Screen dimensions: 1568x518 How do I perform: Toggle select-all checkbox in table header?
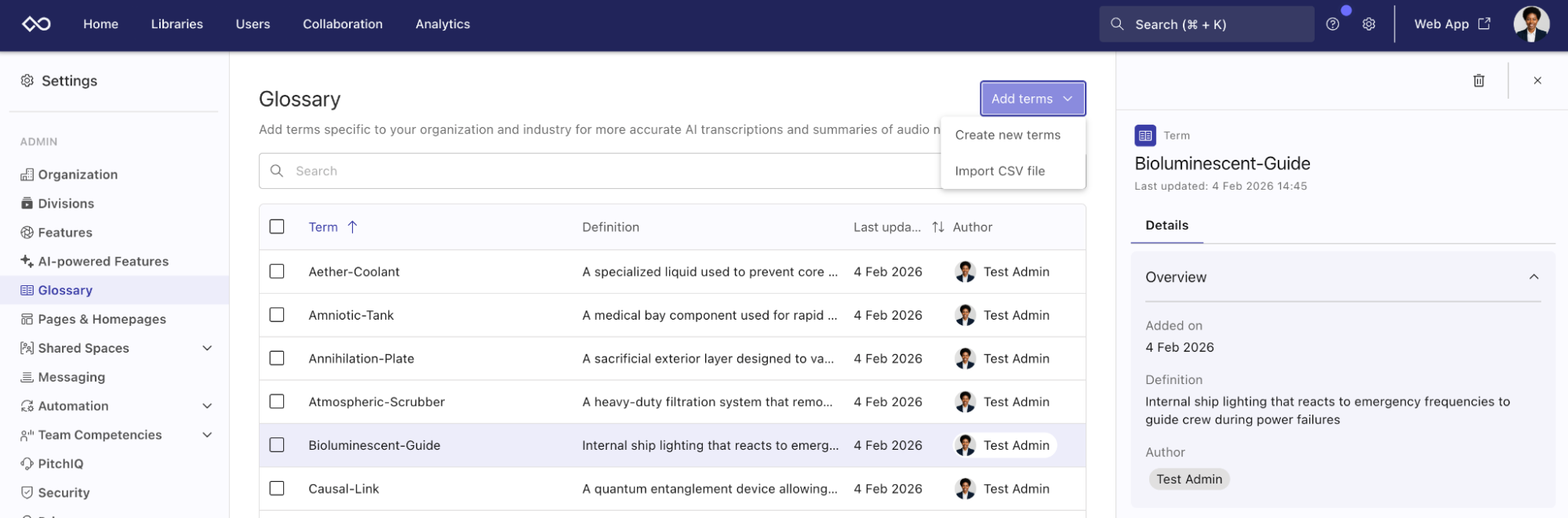(x=277, y=226)
